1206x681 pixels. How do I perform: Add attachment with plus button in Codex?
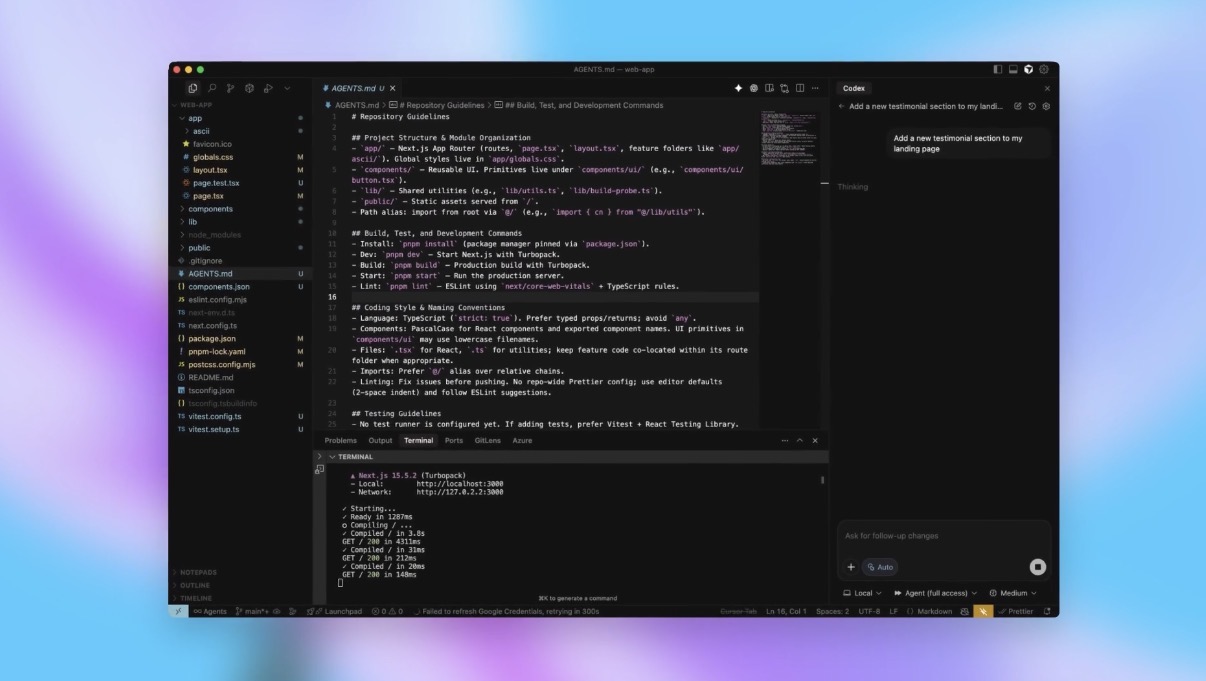(851, 567)
